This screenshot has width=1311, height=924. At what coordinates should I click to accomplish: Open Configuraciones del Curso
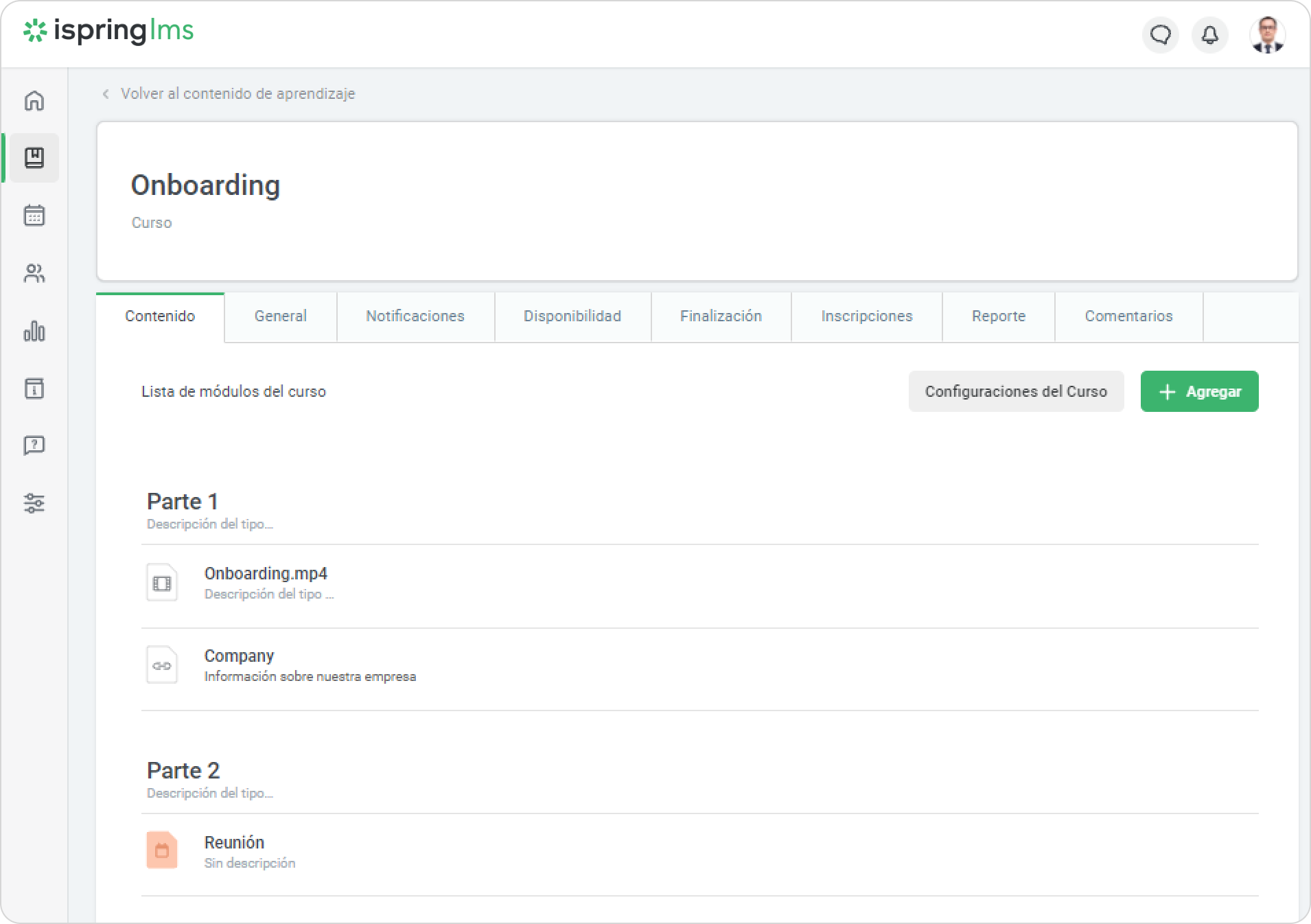1016,391
